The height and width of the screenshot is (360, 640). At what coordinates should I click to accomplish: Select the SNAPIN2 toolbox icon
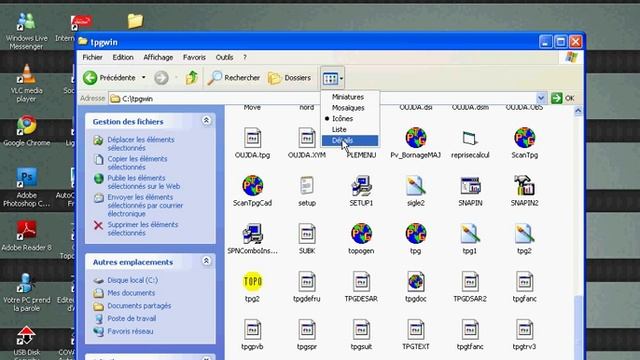[x=524, y=186]
